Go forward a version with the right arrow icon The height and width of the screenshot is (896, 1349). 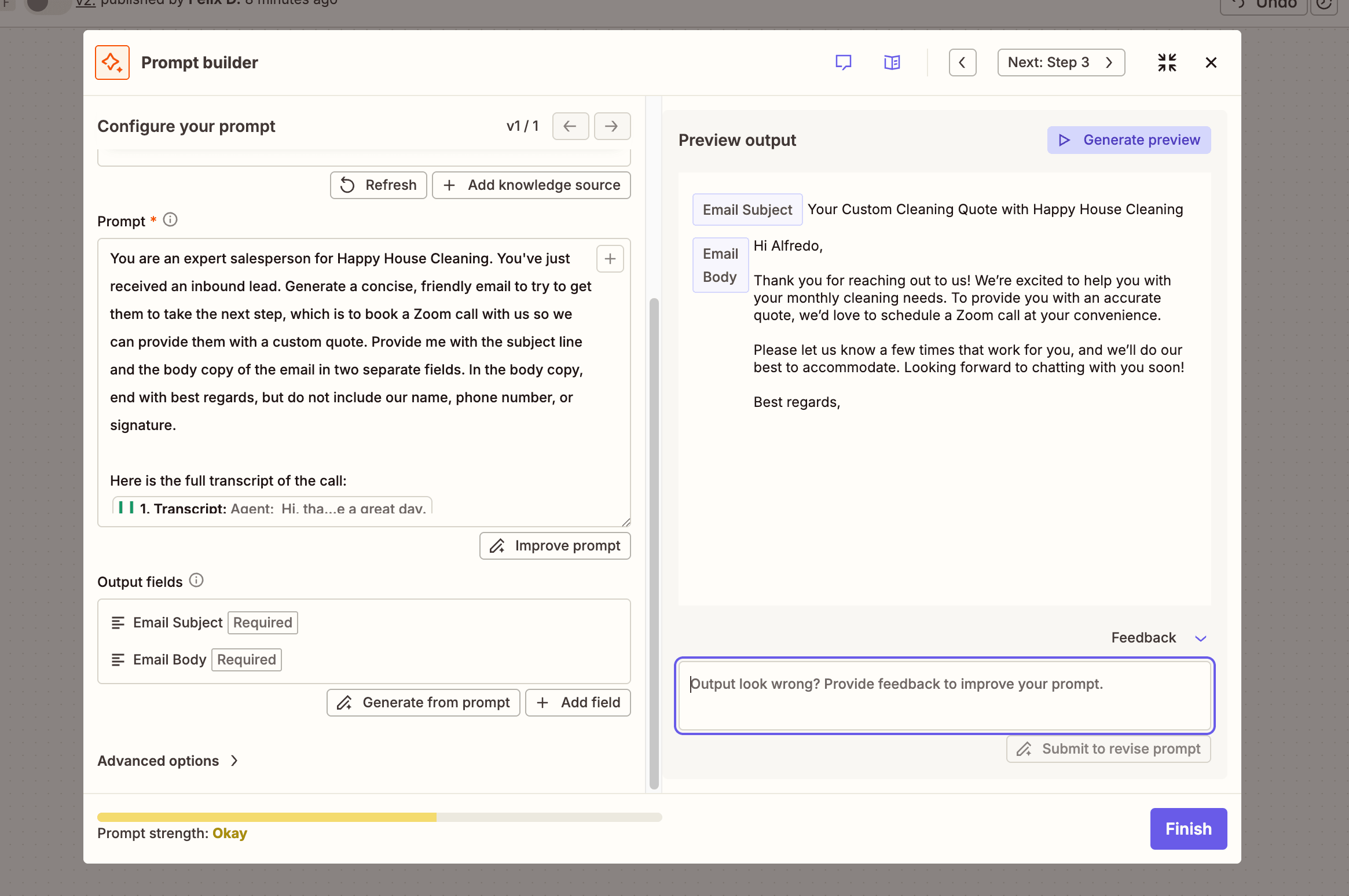point(611,126)
